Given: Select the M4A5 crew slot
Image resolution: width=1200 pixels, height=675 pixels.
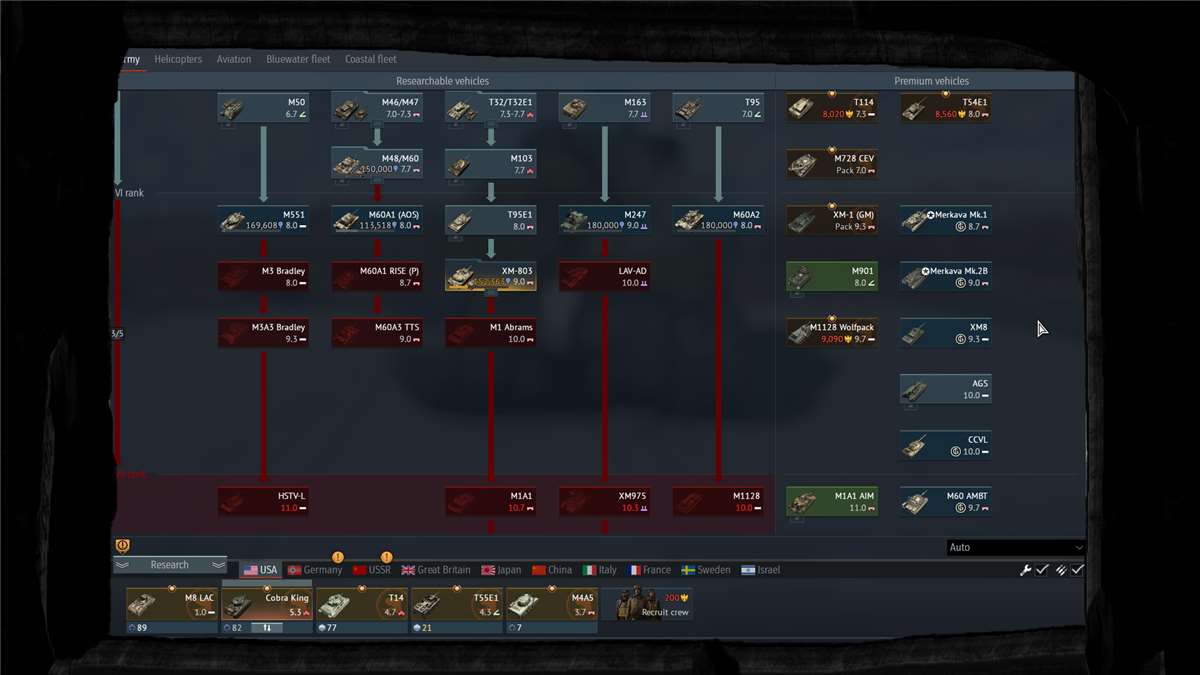Looking at the screenshot, I should pos(552,604).
